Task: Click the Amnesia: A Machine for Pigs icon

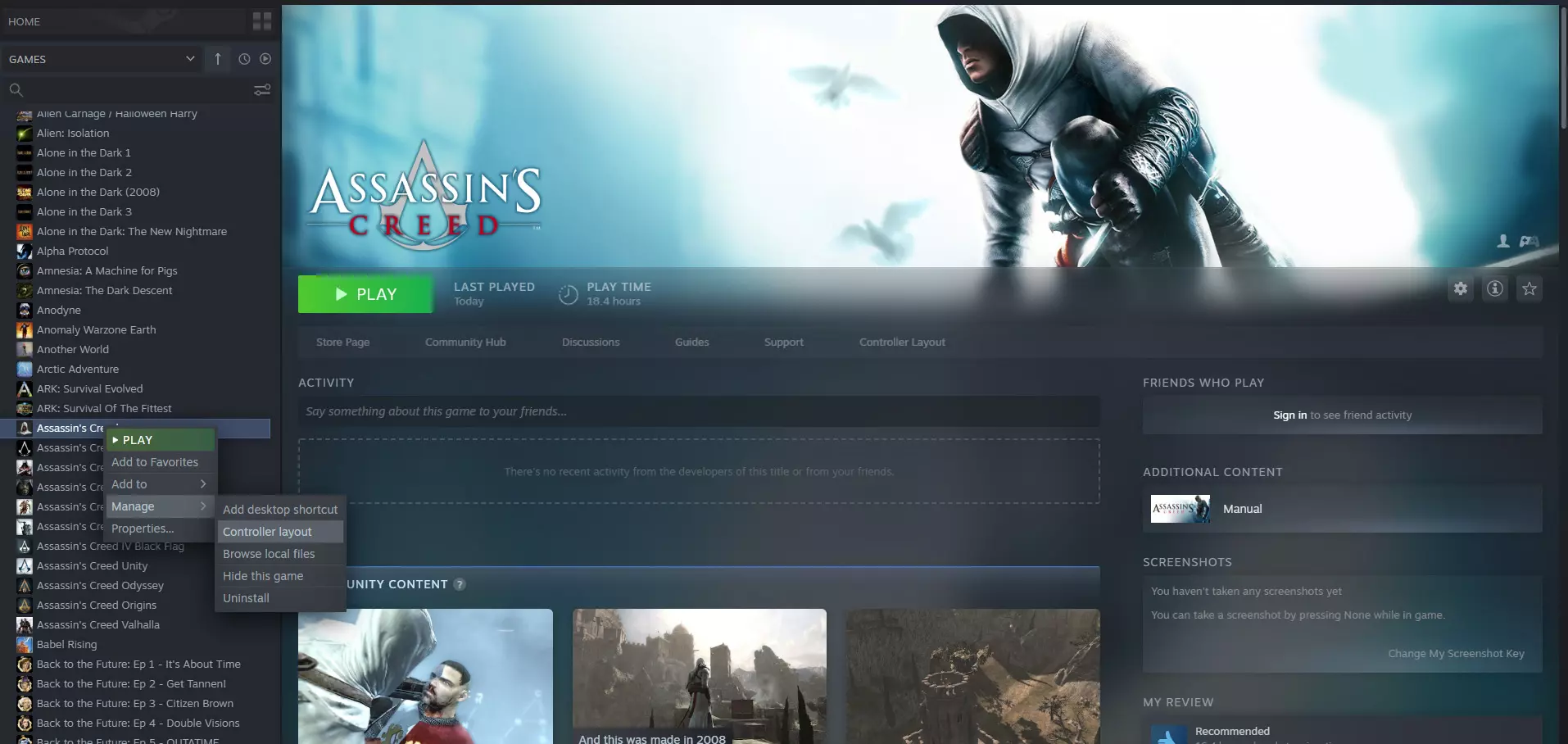Action: (x=25, y=271)
